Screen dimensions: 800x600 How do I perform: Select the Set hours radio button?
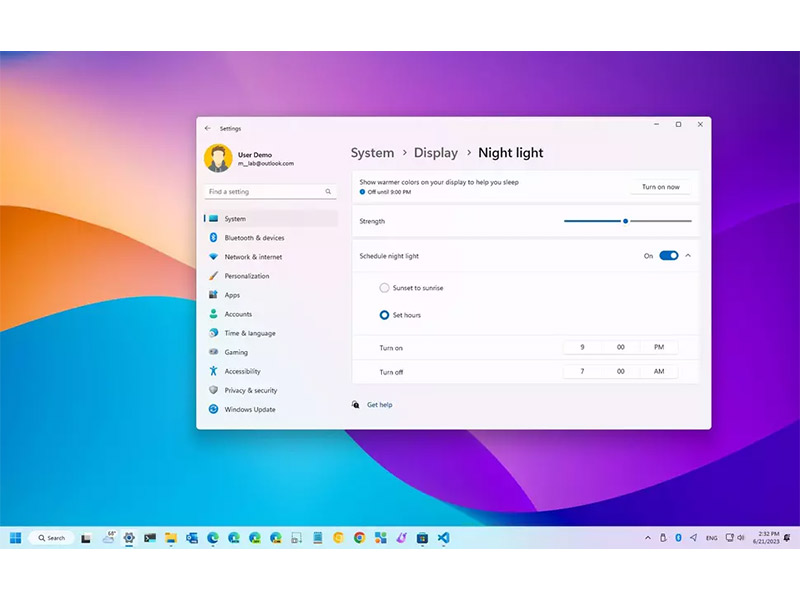pos(384,315)
